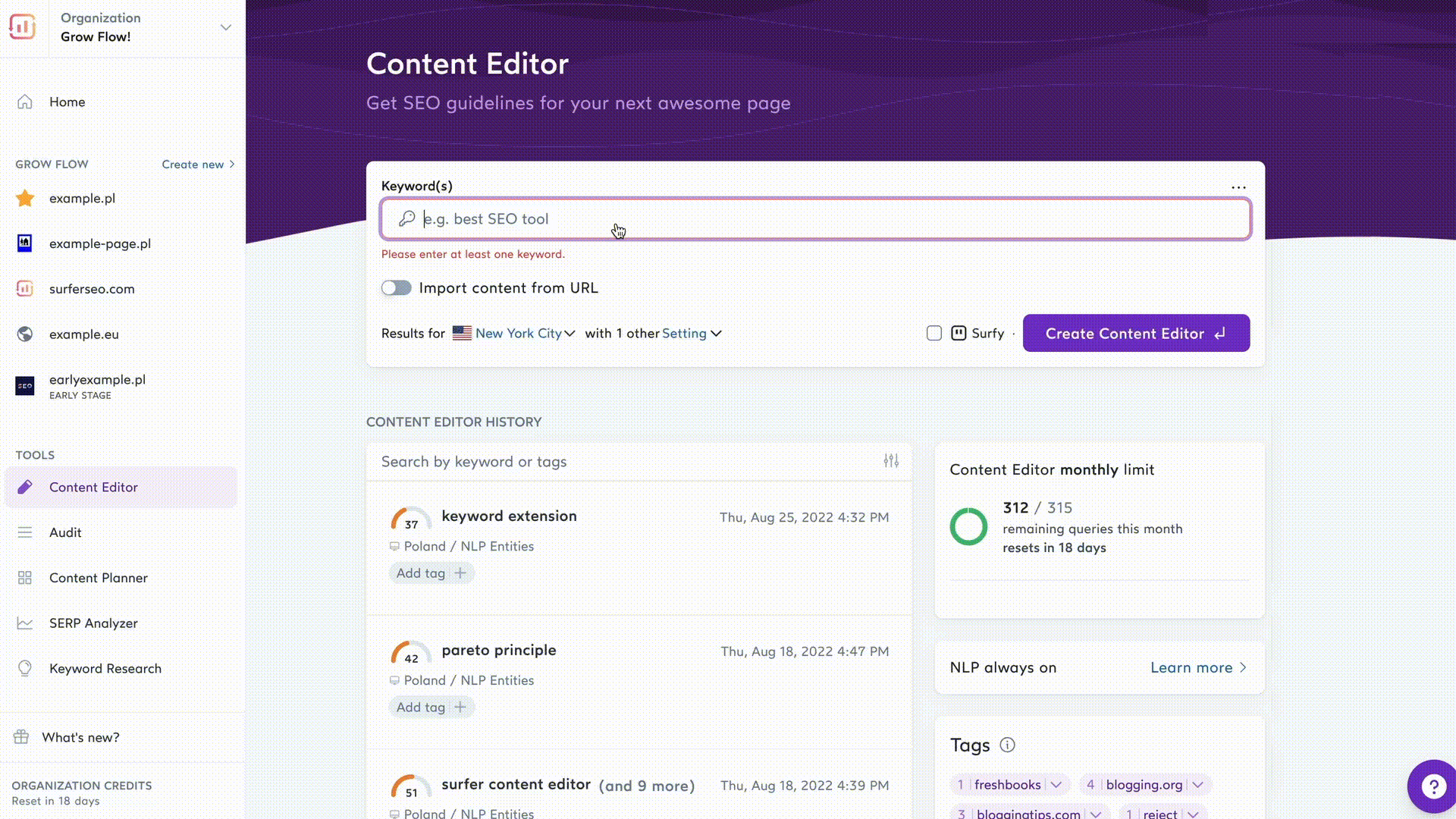Open the Audit tool
The height and width of the screenshot is (819, 1456).
65,532
